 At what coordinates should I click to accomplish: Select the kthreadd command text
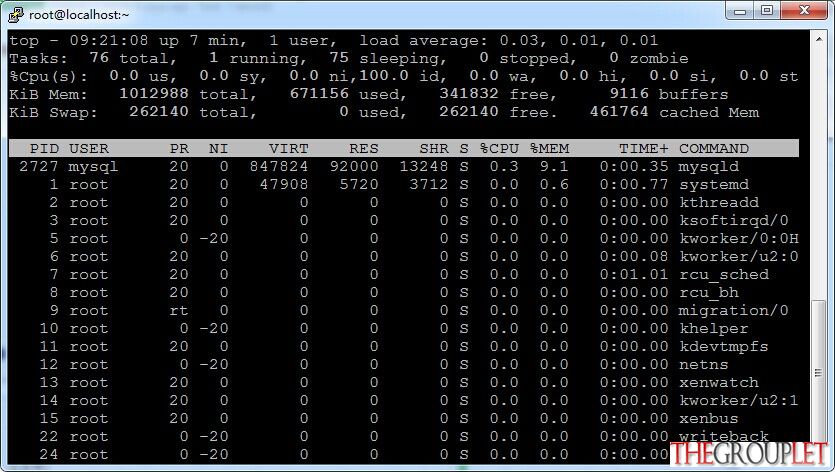719,202
